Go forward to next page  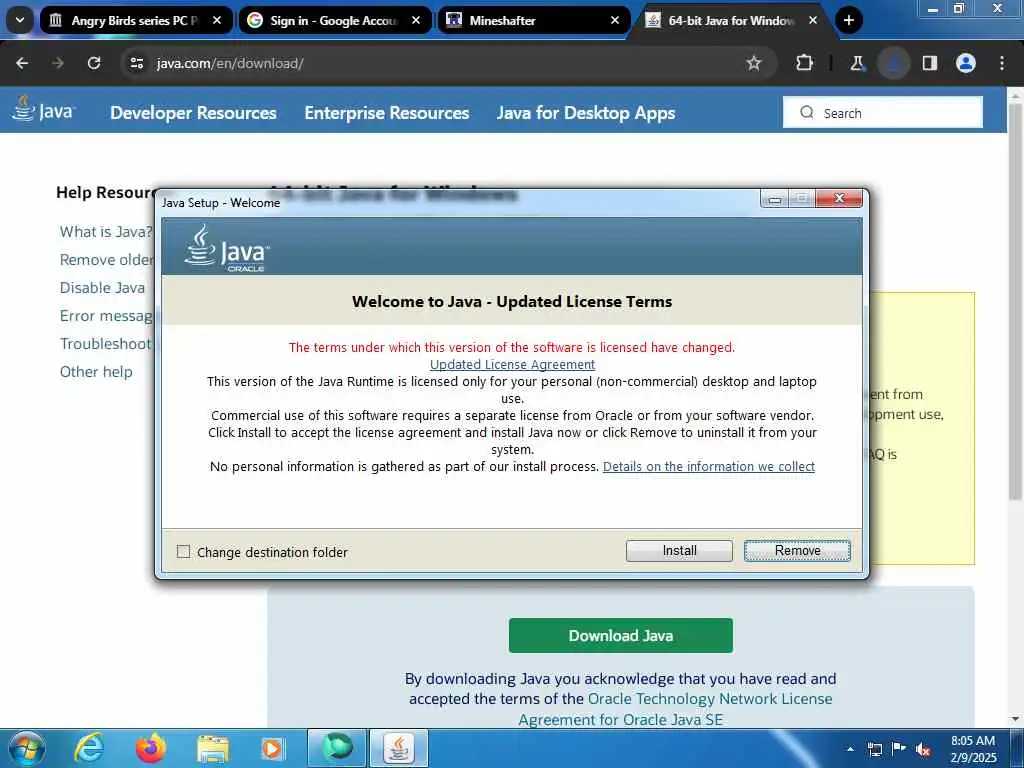coord(58,63)
